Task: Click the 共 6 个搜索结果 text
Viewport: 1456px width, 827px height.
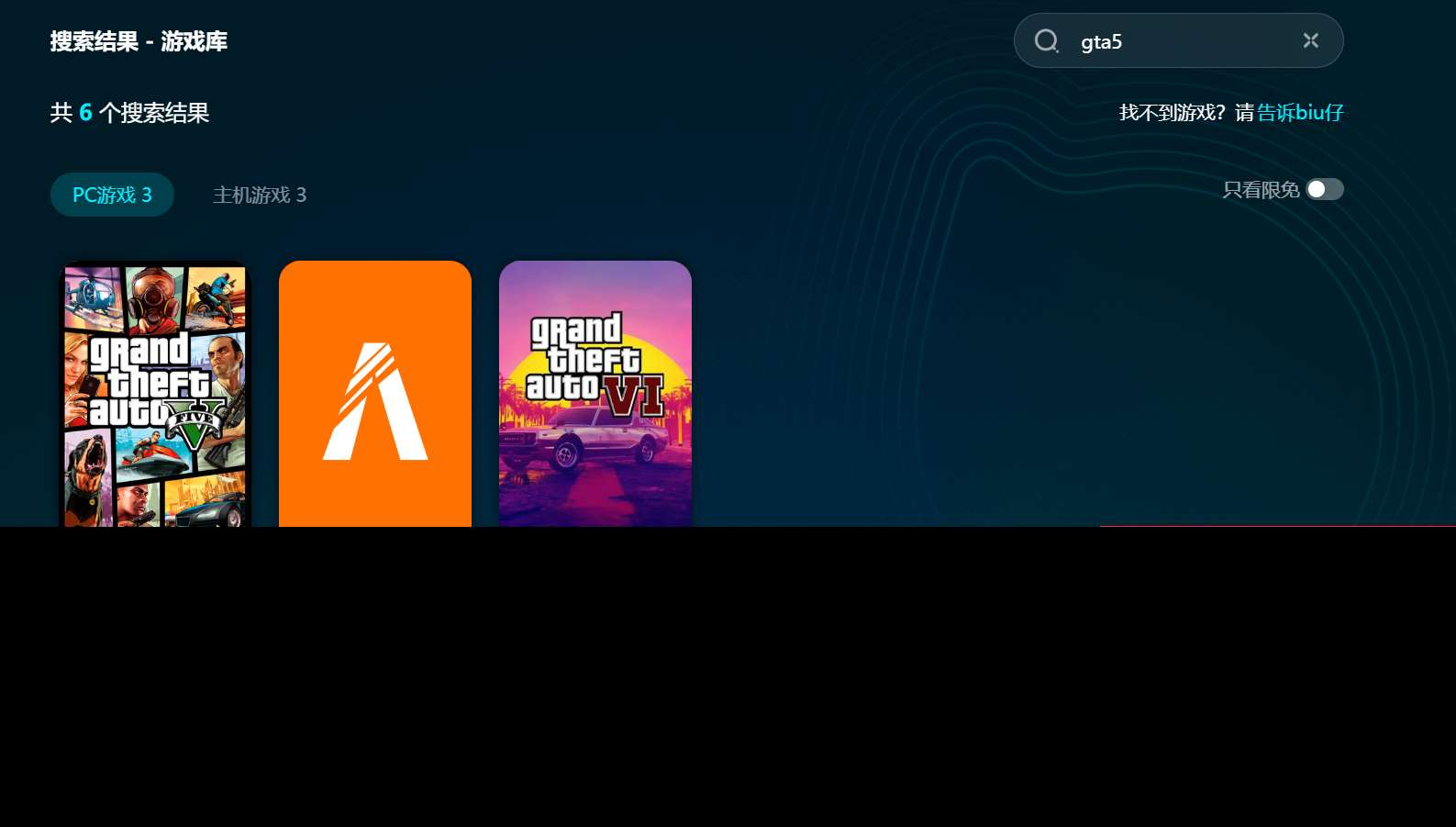Action: [x=129, y=113]
